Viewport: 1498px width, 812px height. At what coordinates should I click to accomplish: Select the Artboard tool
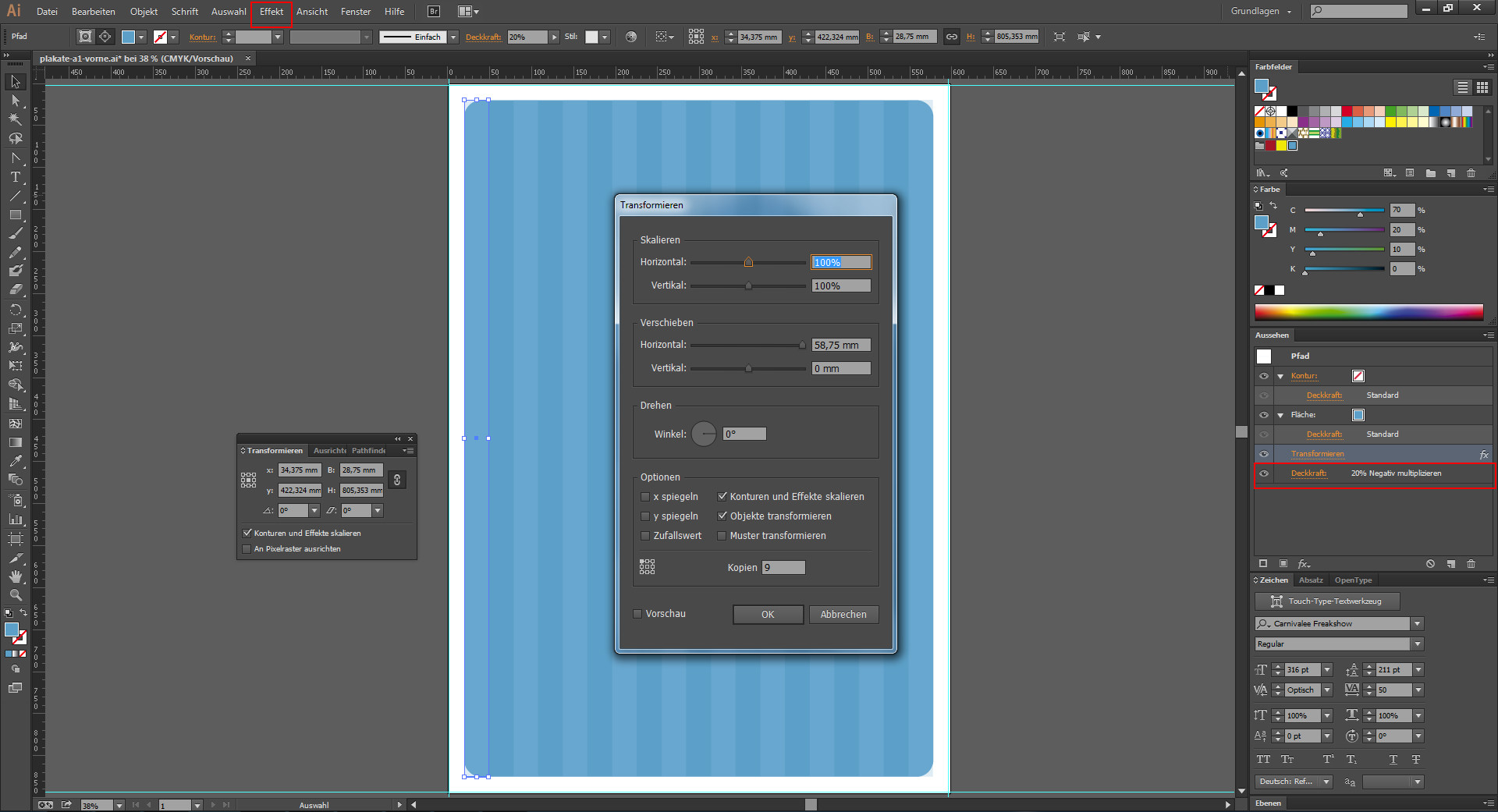[x=15, y=539]
